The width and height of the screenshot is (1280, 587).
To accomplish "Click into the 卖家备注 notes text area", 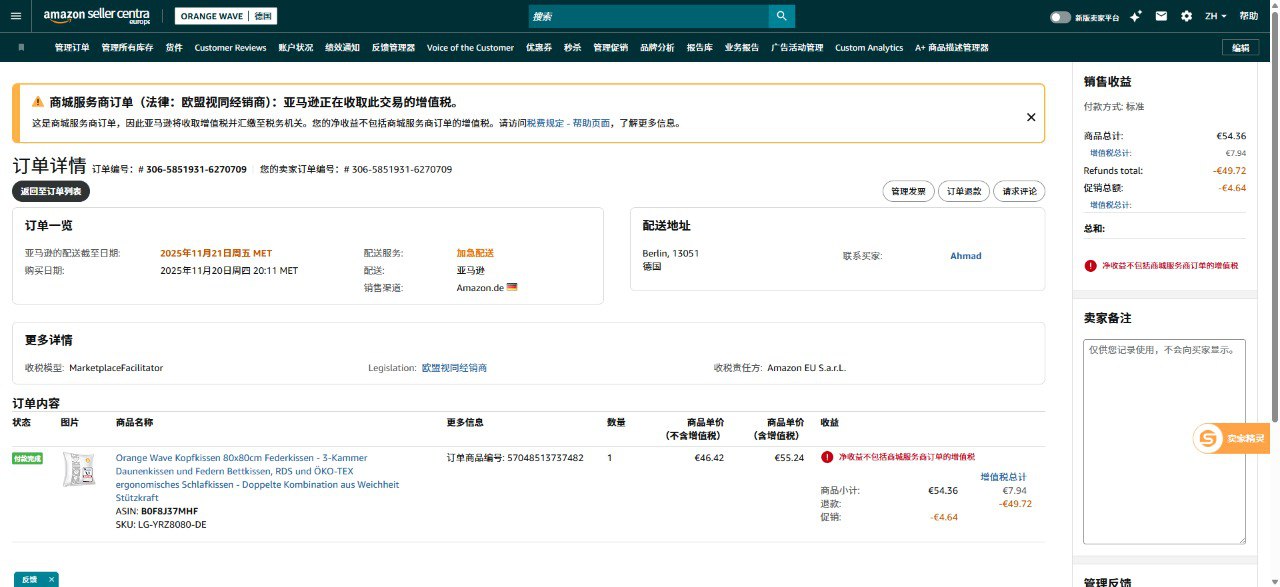I will click(x=1164, y=440).
